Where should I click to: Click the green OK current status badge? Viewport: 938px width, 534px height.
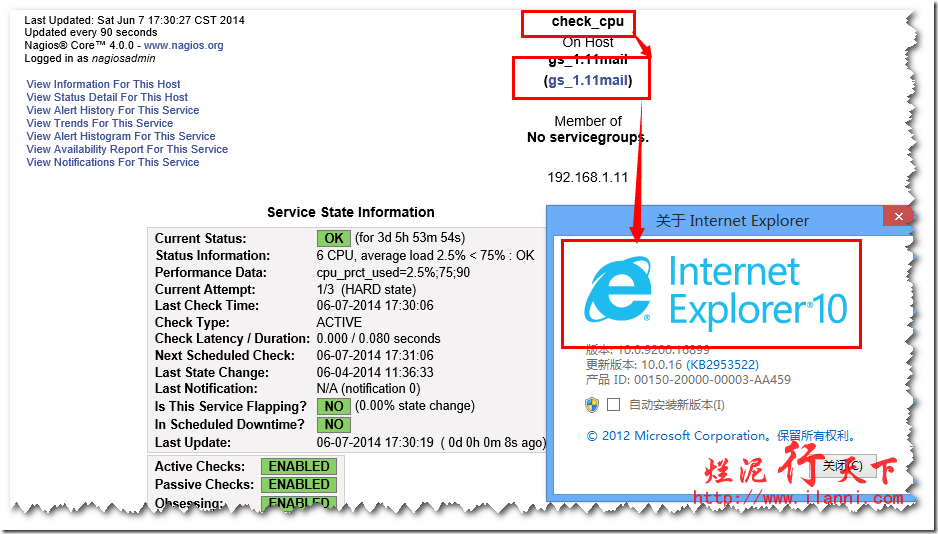(x=333, y=239)
